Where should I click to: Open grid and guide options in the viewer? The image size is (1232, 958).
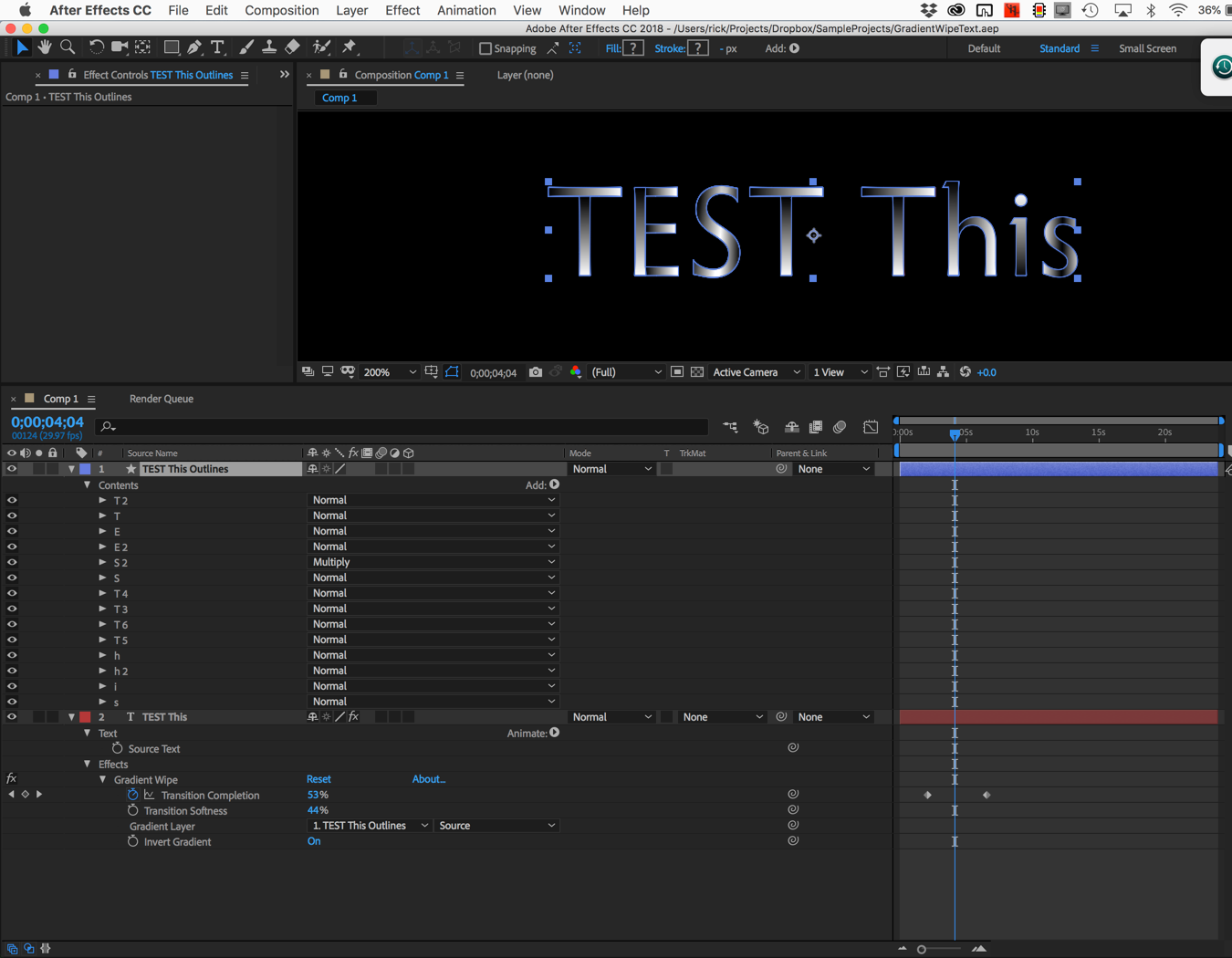pos(432,372)
